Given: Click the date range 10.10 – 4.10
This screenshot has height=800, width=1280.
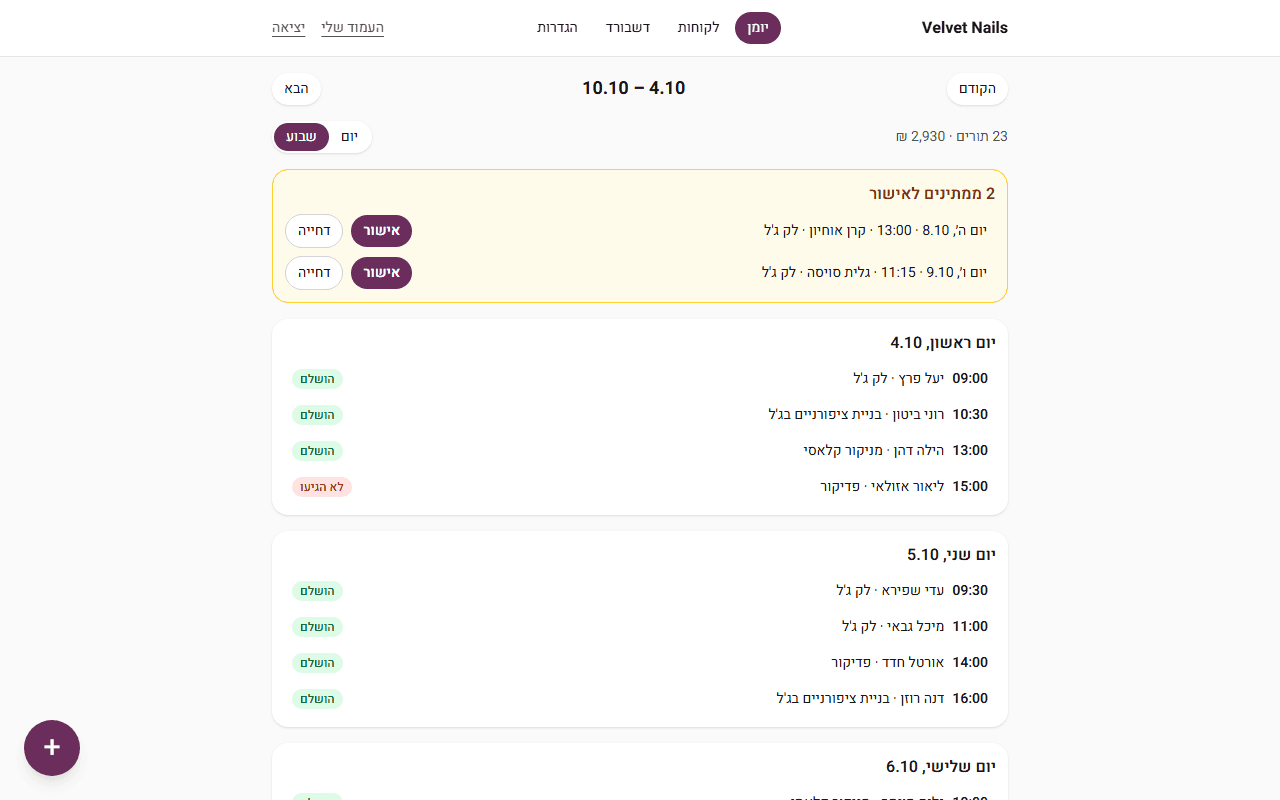Looking at the screenshot, I should point(634,89).
